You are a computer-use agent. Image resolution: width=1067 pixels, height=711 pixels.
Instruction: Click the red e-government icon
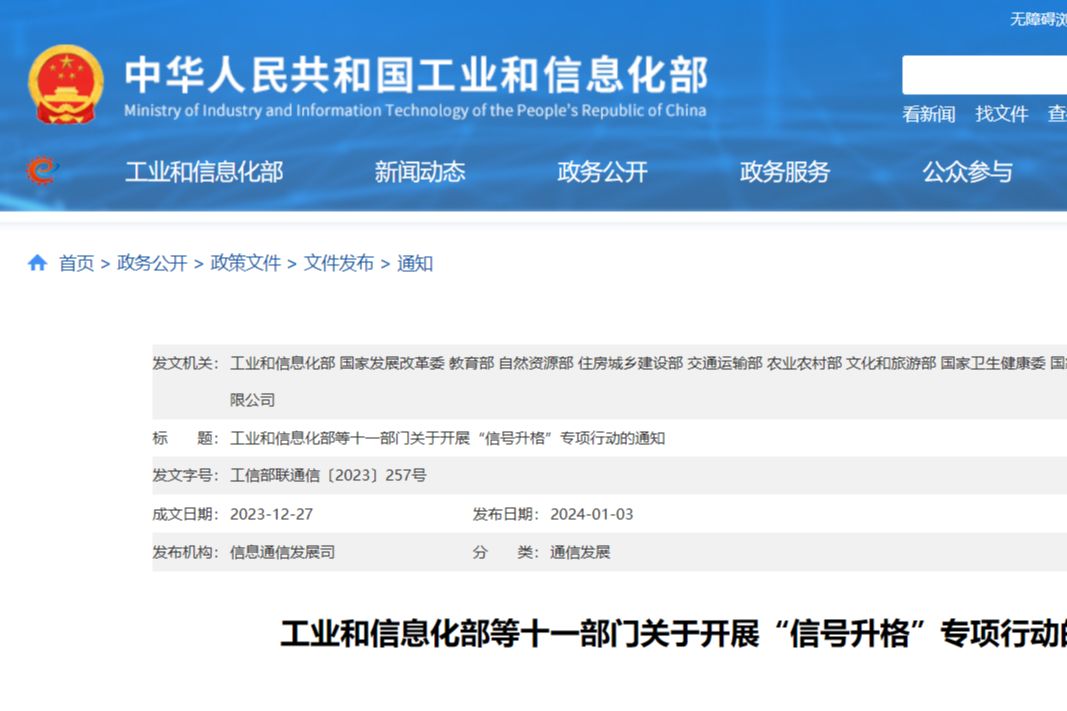(x=42, y=170)
